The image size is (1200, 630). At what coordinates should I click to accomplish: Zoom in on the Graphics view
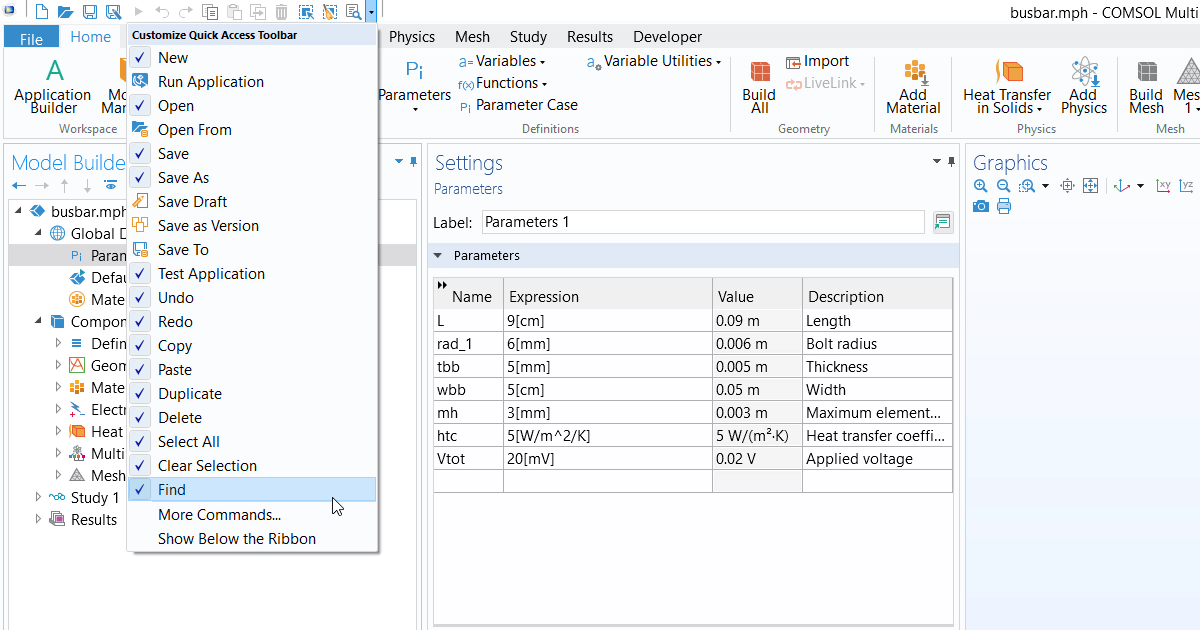980,185
